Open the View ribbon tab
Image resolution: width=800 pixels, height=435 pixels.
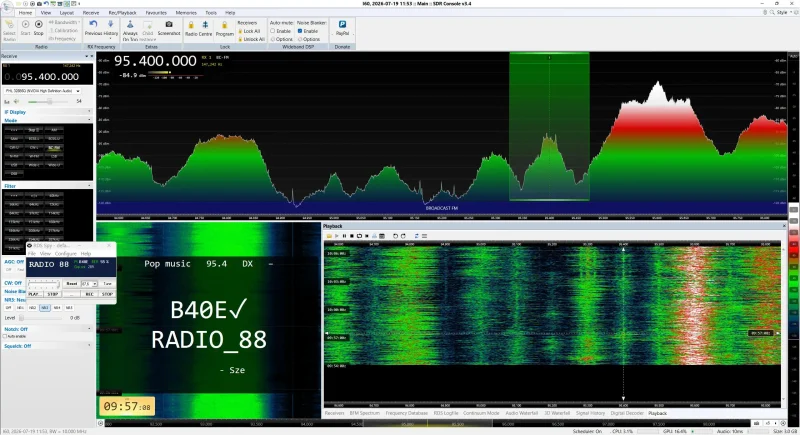click(46, 13)
